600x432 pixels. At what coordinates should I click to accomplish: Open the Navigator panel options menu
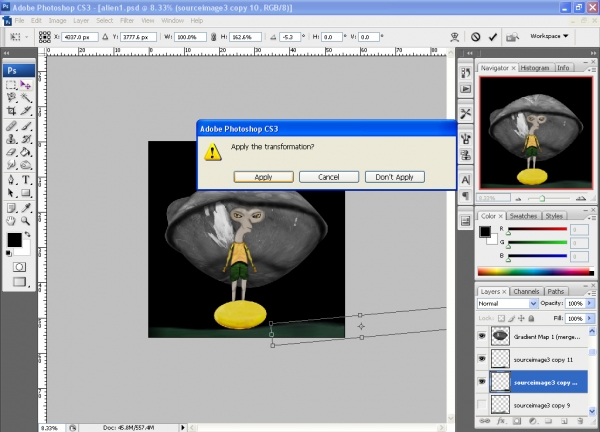click(x=591, y=70)
